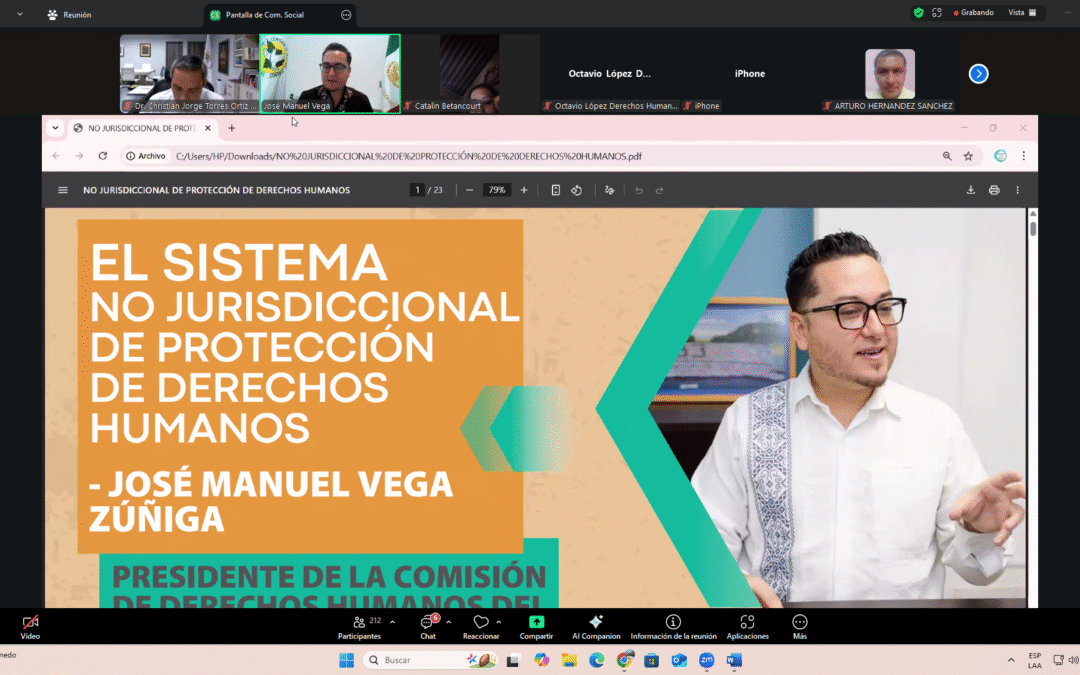Rotate the PDF using the rotate icon
This screenshot has width=1080, height=675.
pos(577,190)
